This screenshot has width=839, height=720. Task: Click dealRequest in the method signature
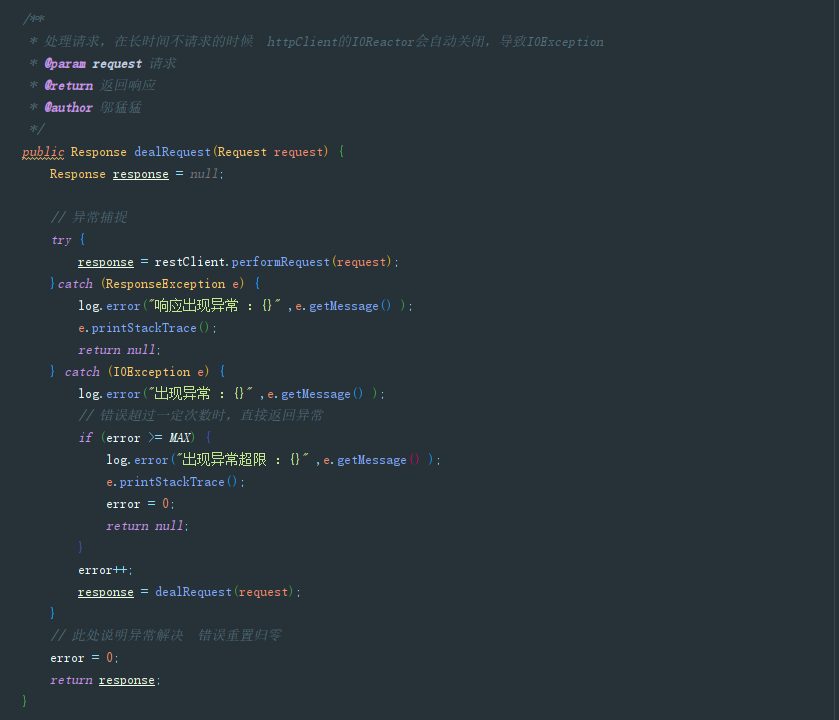point(173,152)
